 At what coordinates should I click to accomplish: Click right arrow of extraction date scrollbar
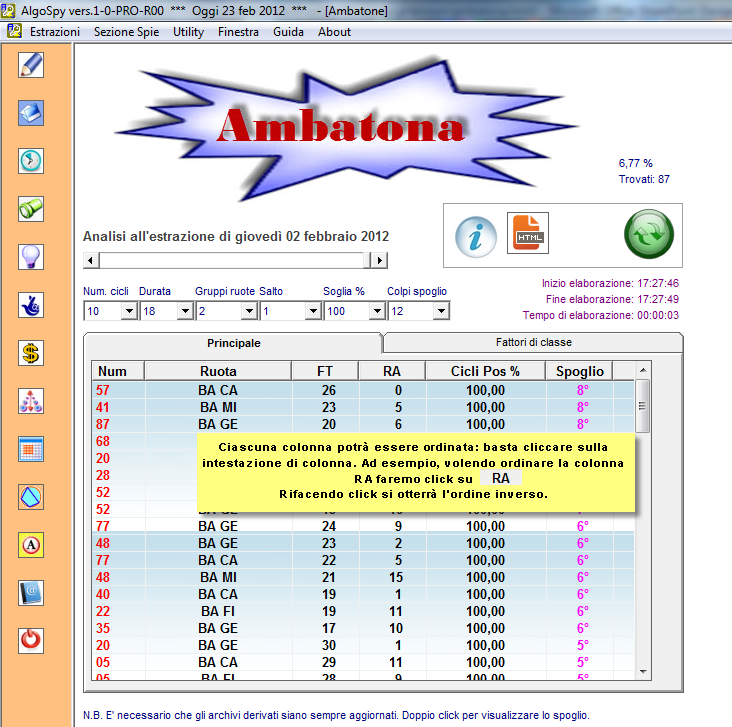[379, 260]
